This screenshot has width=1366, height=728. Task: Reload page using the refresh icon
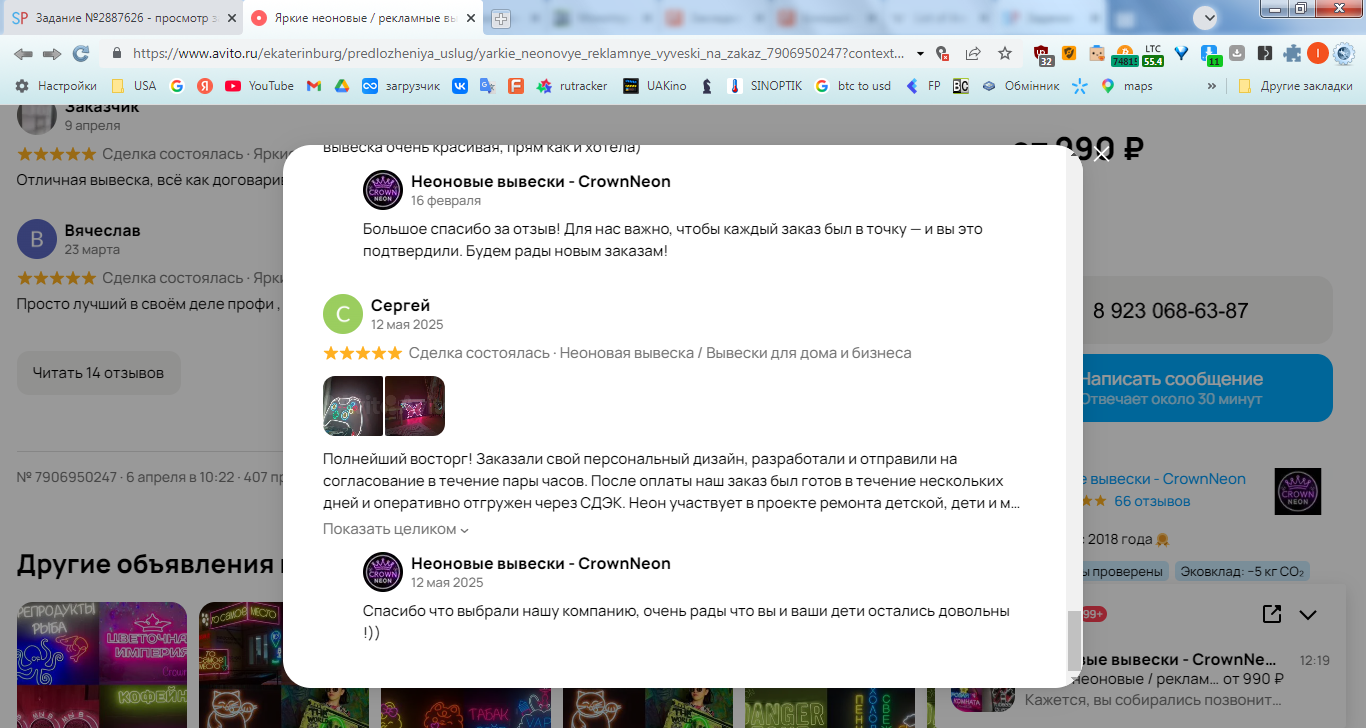point(81,53)
